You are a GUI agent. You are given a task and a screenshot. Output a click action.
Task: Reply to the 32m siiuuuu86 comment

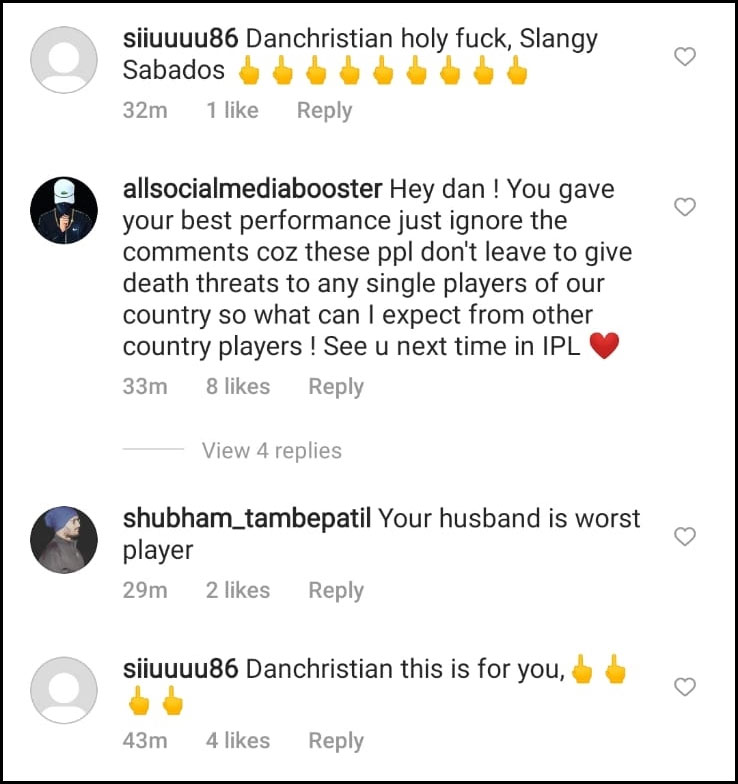324,110
